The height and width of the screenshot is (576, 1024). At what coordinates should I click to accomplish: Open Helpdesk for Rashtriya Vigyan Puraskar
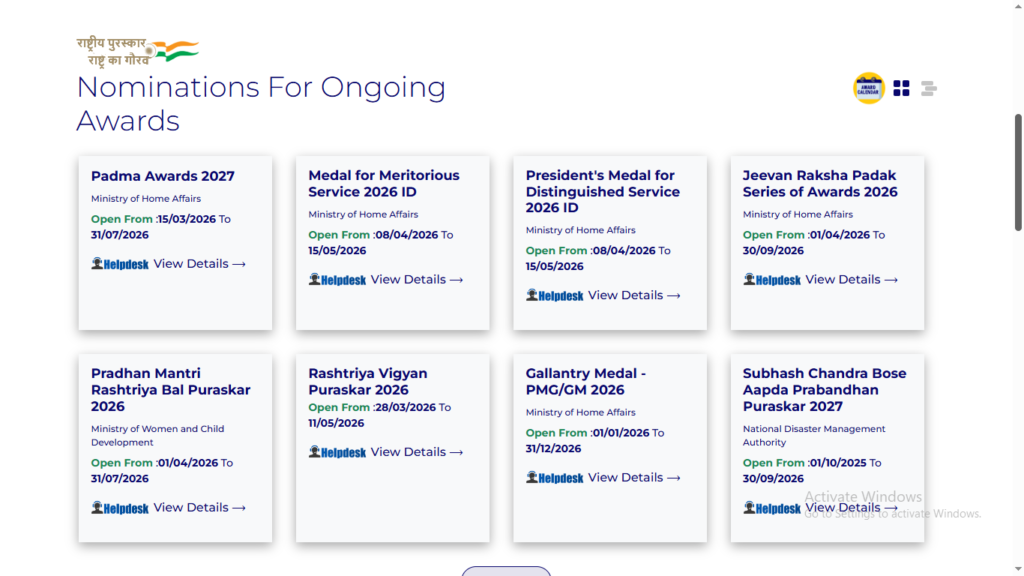point(337,452)
